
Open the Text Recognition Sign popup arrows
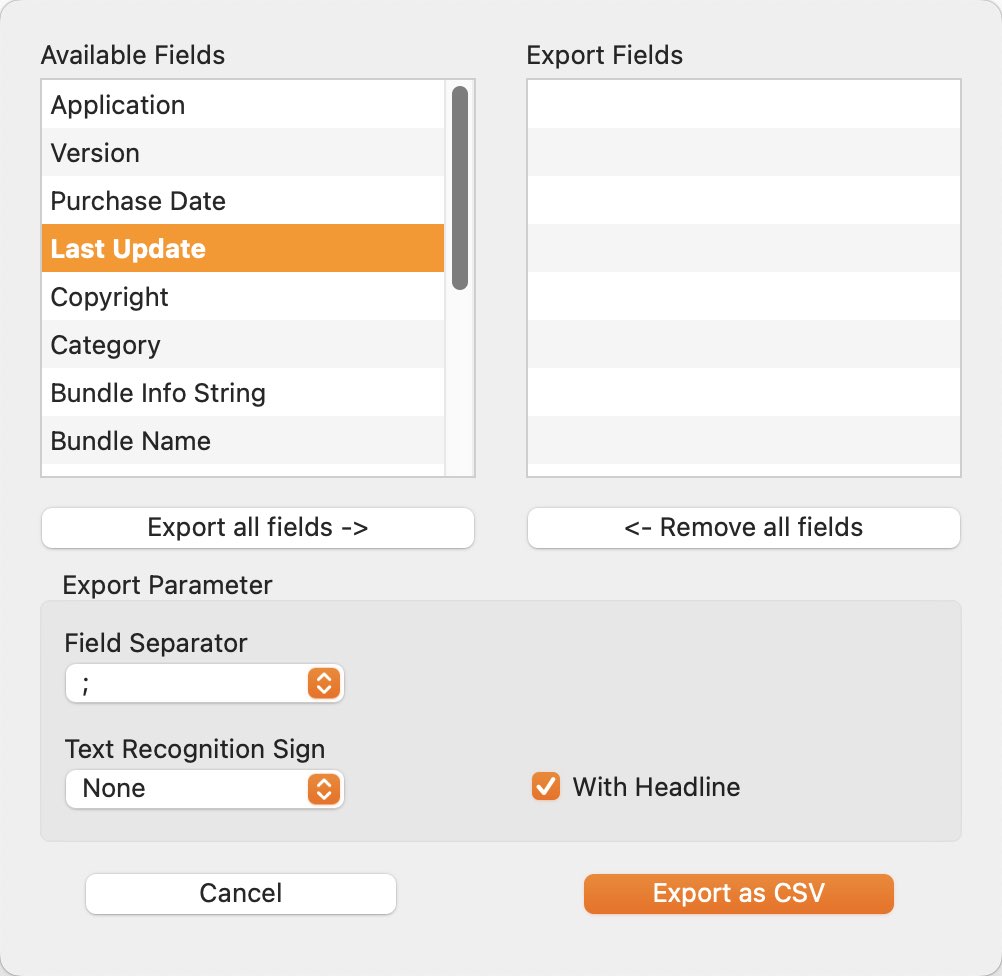(324, 789)
